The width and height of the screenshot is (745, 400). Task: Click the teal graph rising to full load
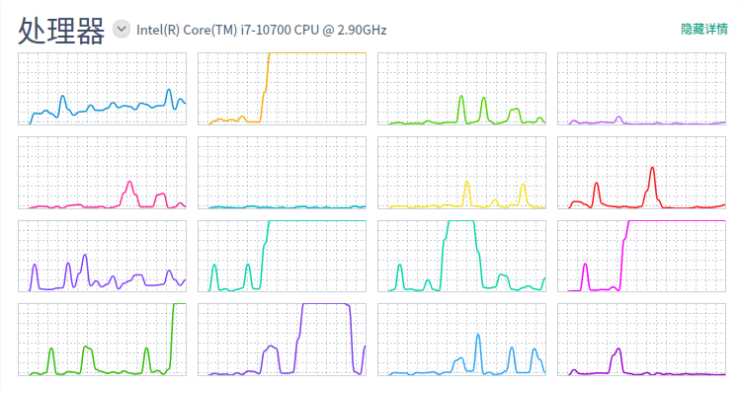coord(282,256)
